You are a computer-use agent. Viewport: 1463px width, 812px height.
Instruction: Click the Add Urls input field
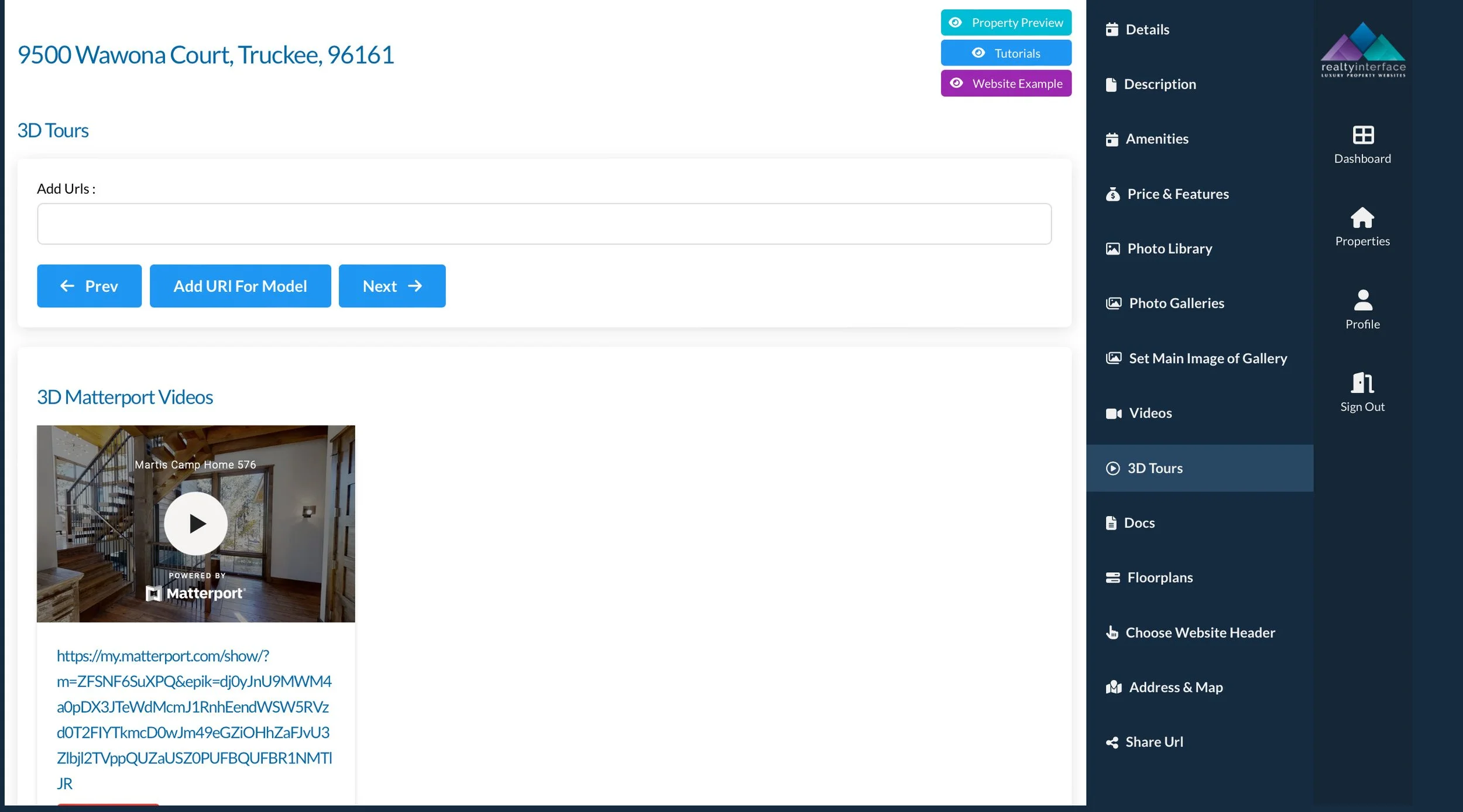[544, 223]
